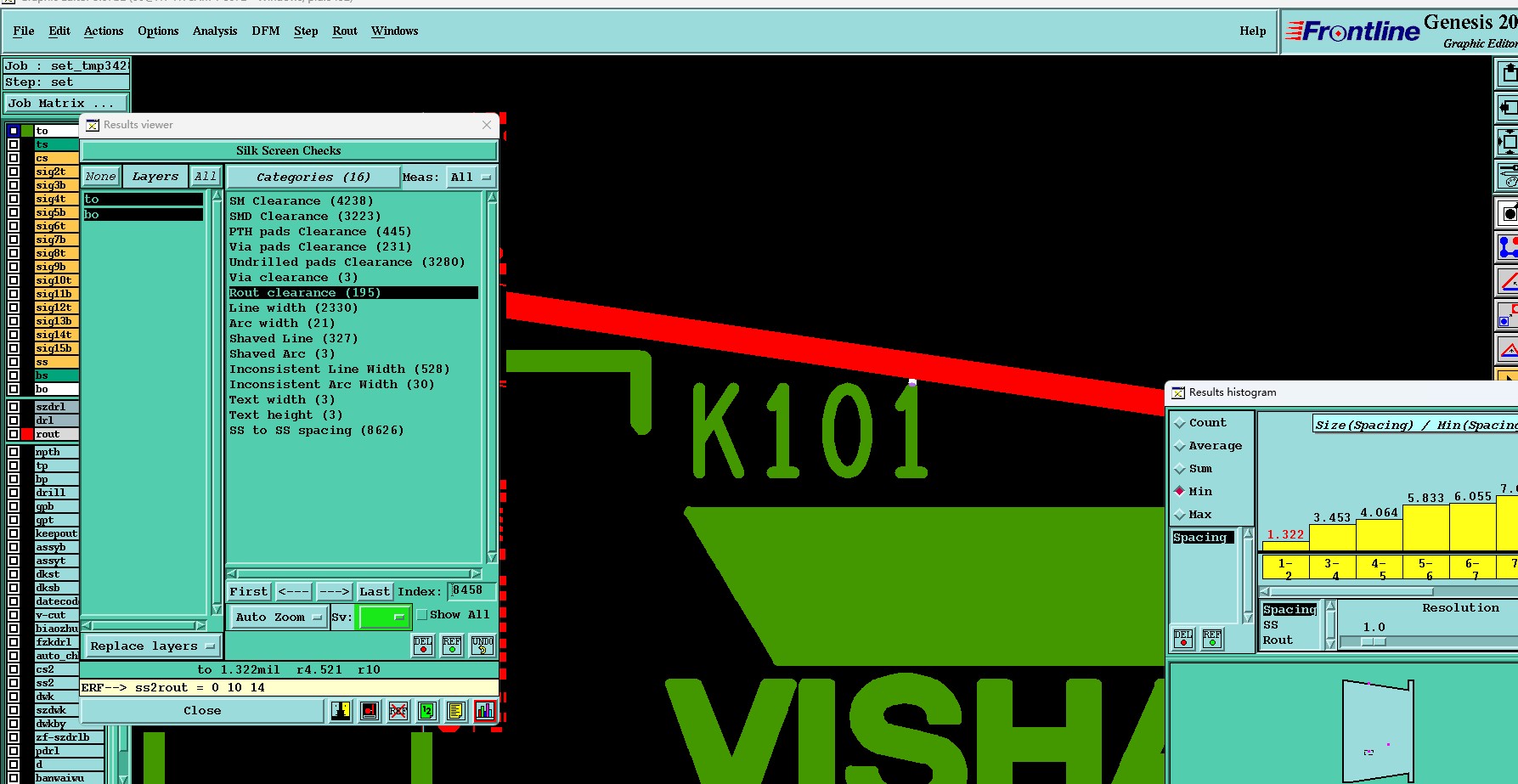Click the All layers button

(206, 177)
